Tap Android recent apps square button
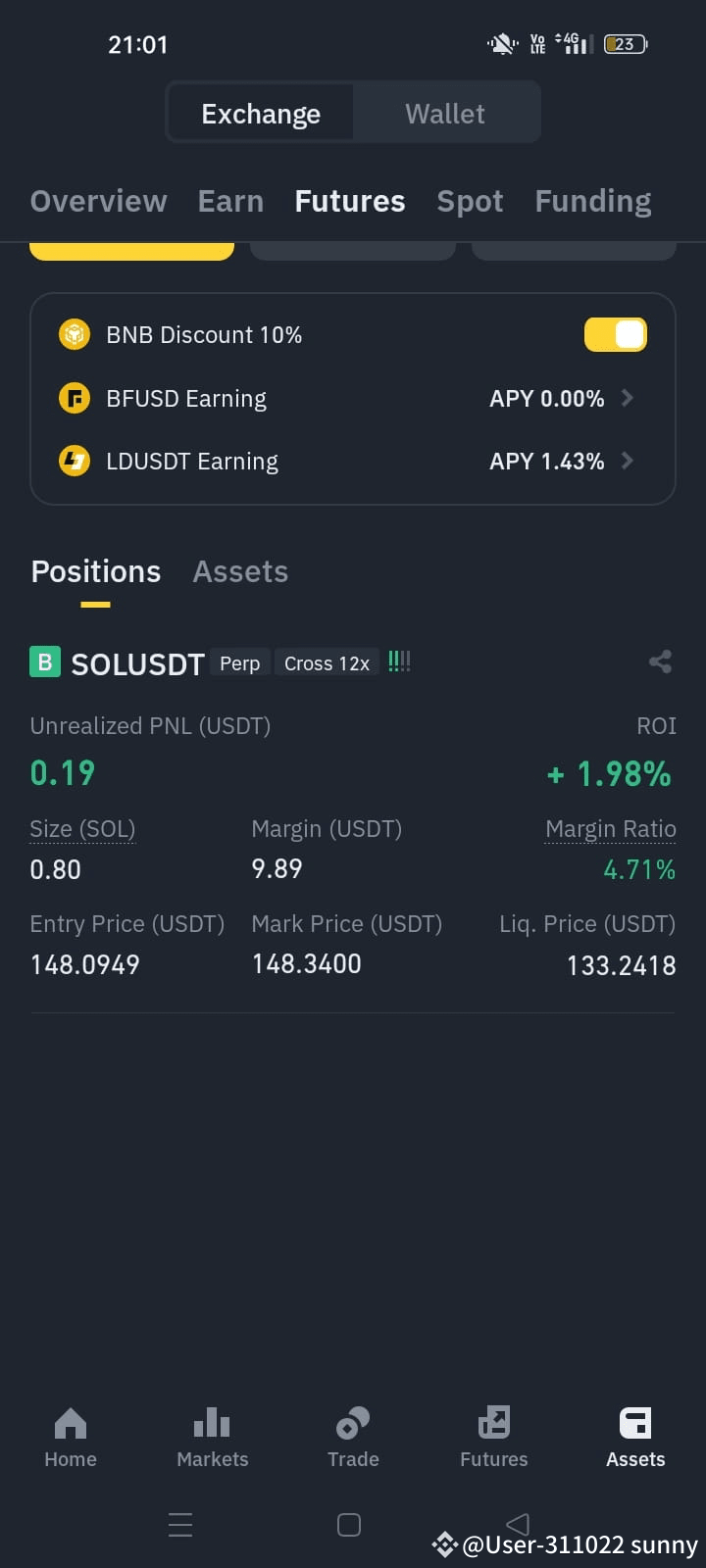This screenshot has height=1568, width=706. (x=349, y=1525)
